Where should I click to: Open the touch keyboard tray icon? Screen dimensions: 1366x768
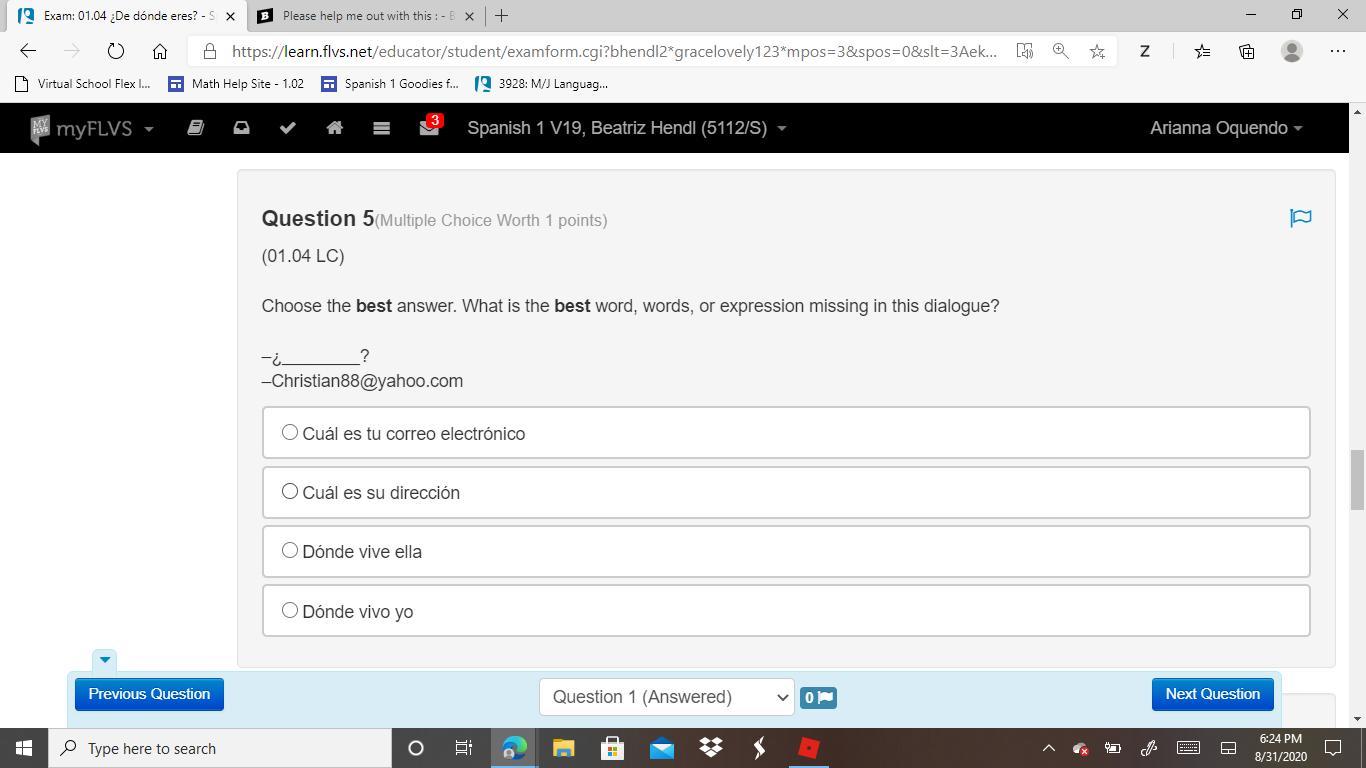pos(1188,748)
